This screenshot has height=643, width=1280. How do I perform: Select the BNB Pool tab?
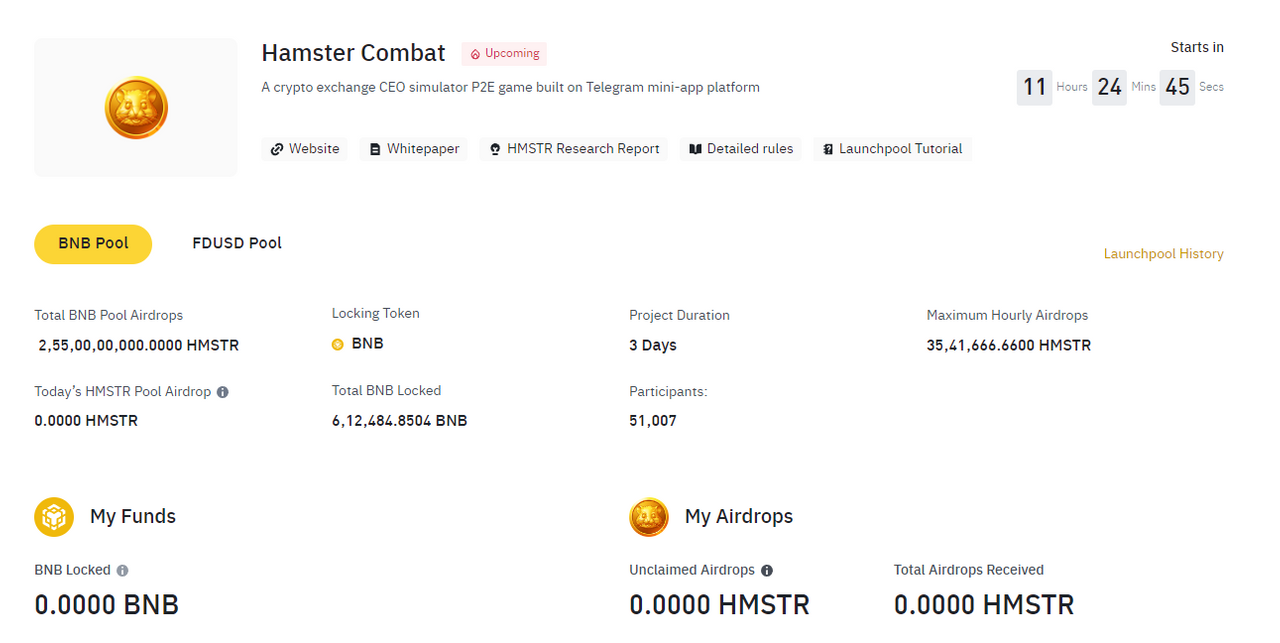pos(93,244)
